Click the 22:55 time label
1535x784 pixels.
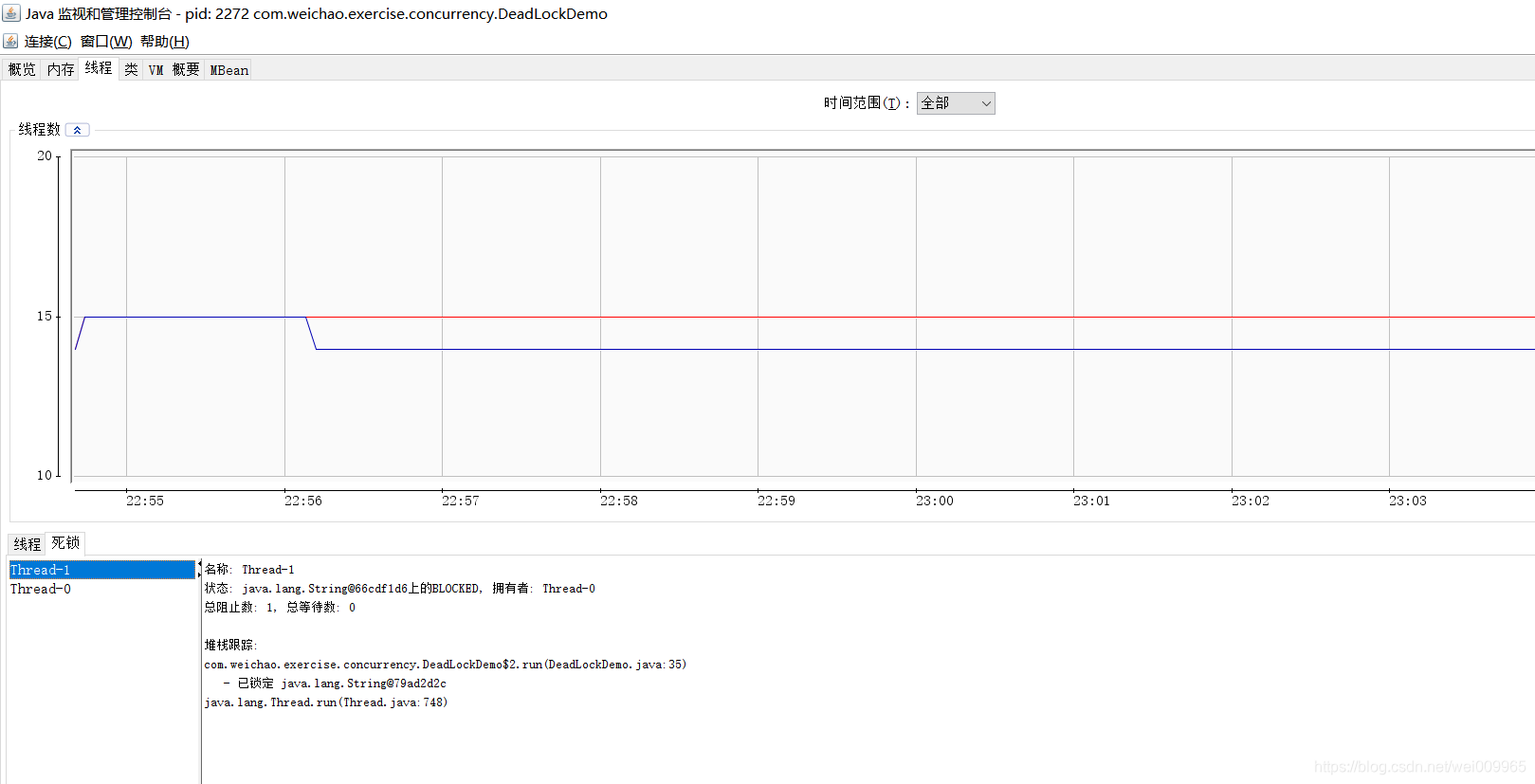tap(145, 501)
